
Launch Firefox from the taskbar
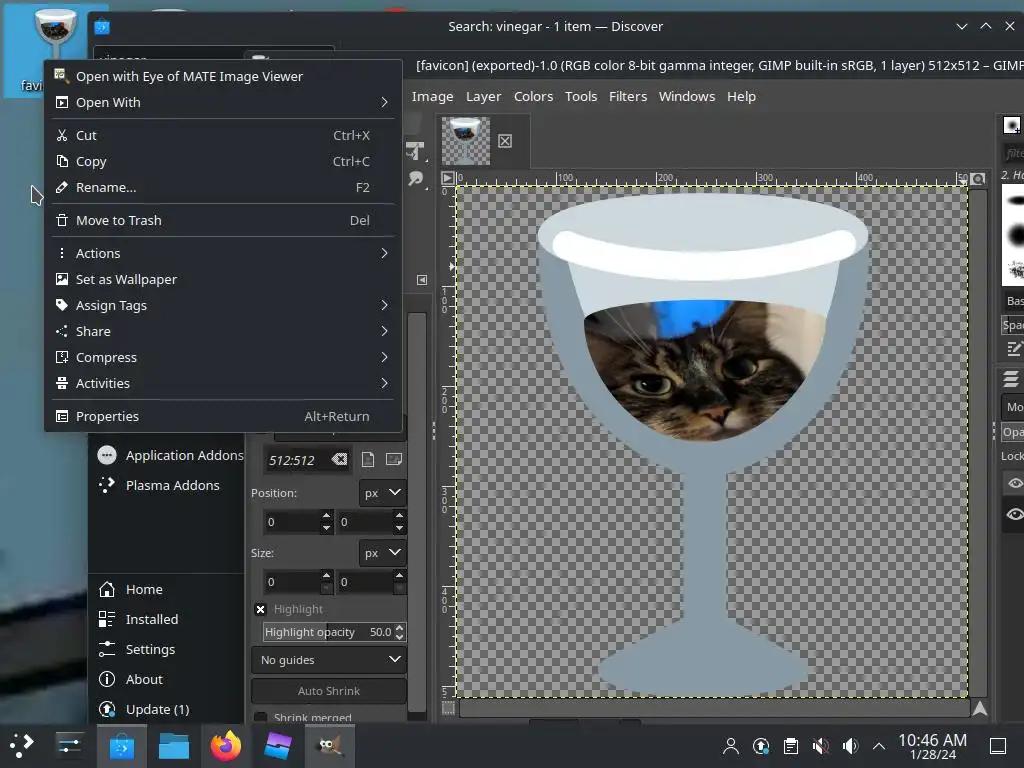click(226, 745)
